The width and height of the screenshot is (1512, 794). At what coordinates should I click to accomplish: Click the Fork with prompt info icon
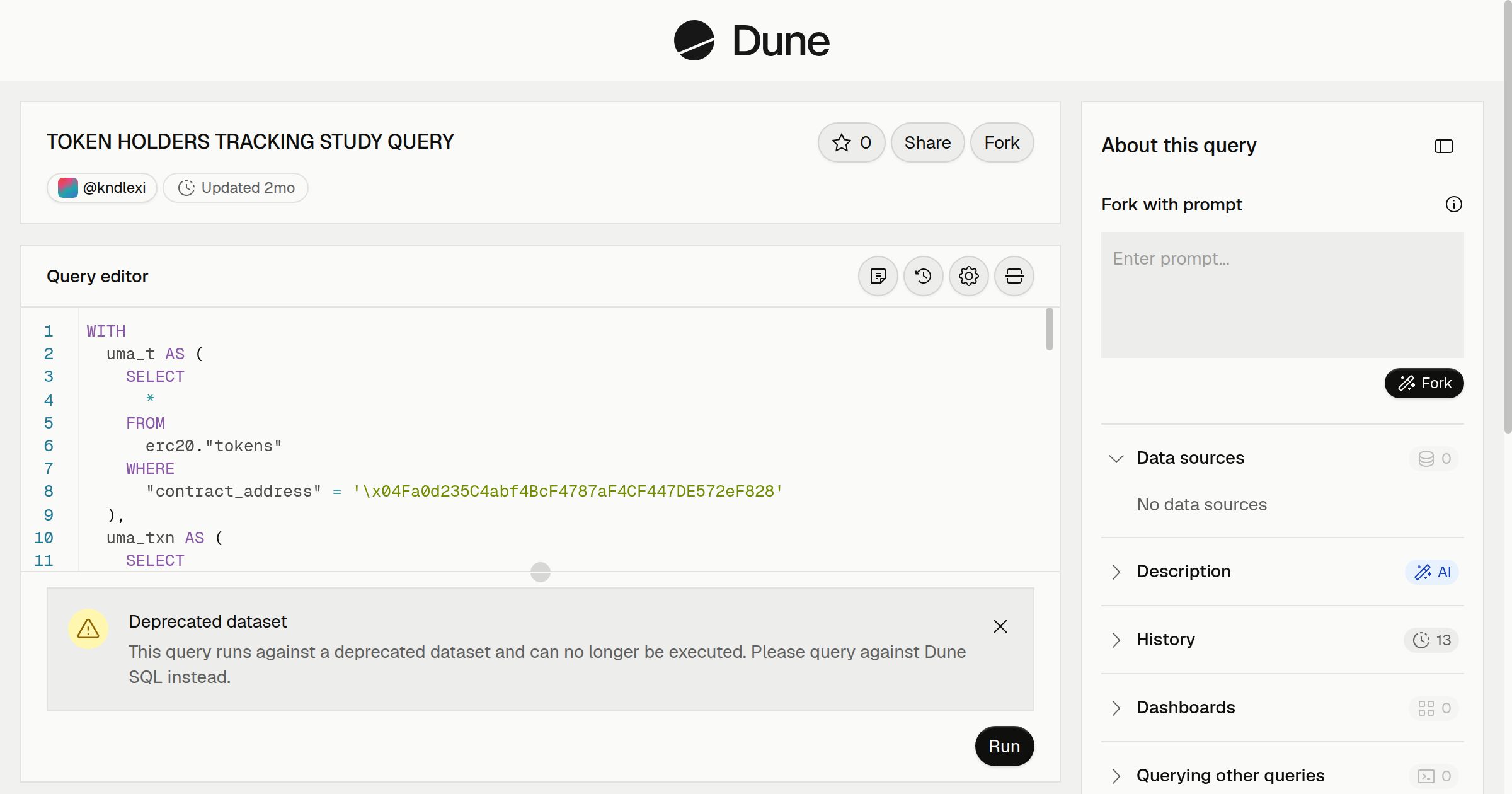pyautogui.click(x=1454, y=204)
